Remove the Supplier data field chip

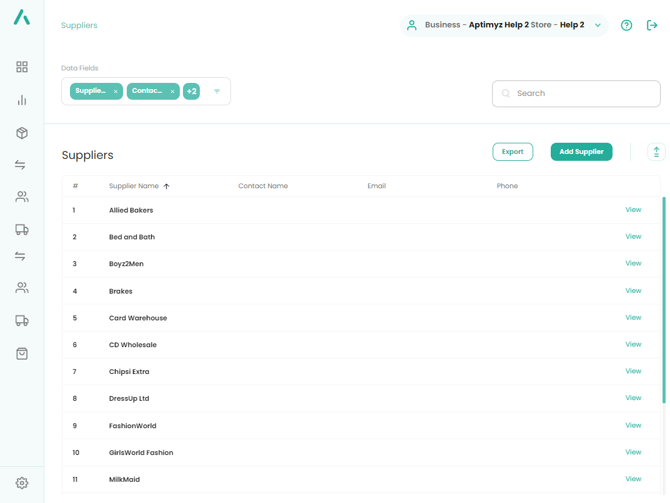pyautogui.click(x=115, y=92)
